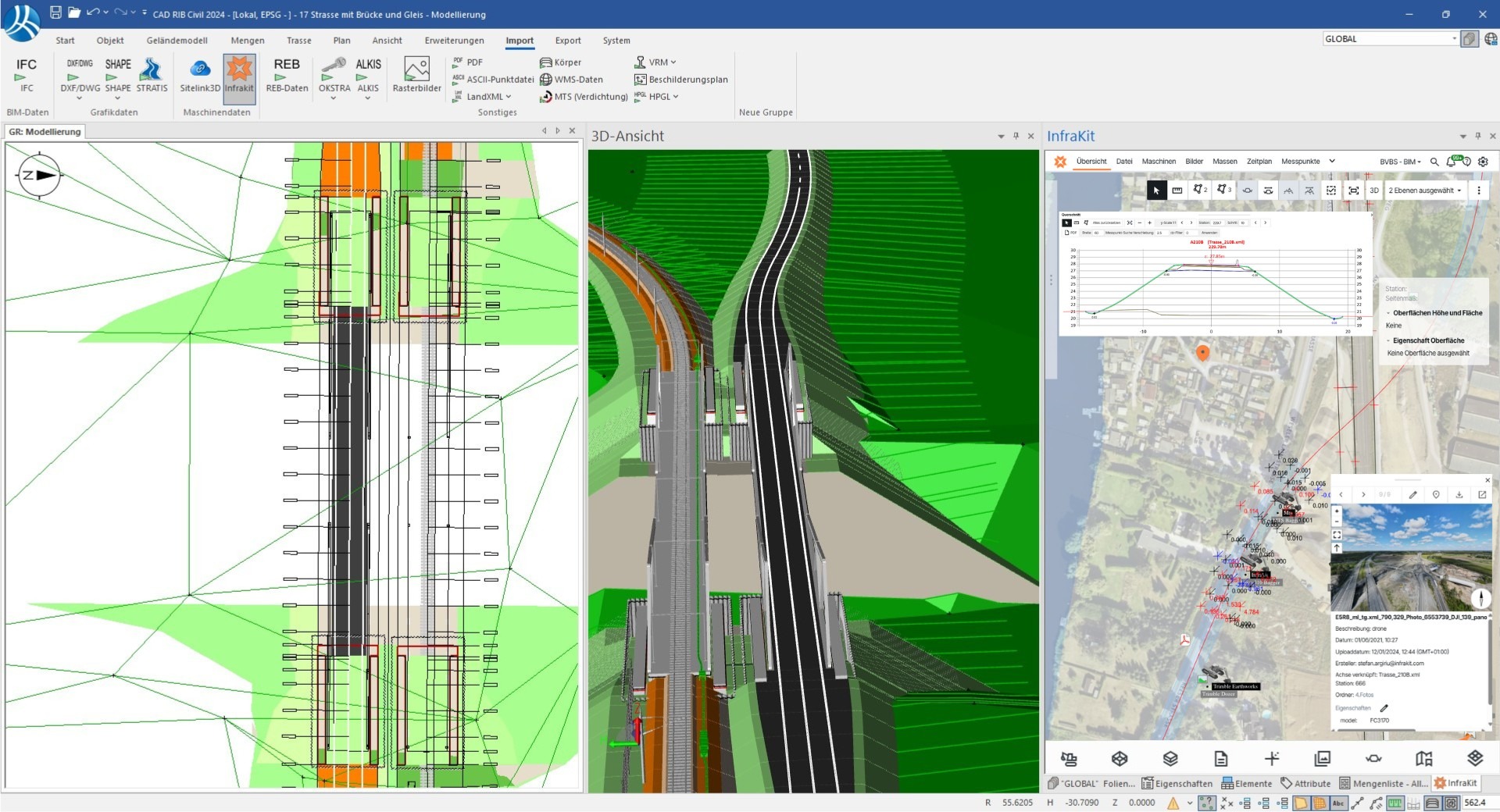1500x812 pixels.
Task: Switch to the Geländemodell ribbon tab
Action: coord(177,41)
